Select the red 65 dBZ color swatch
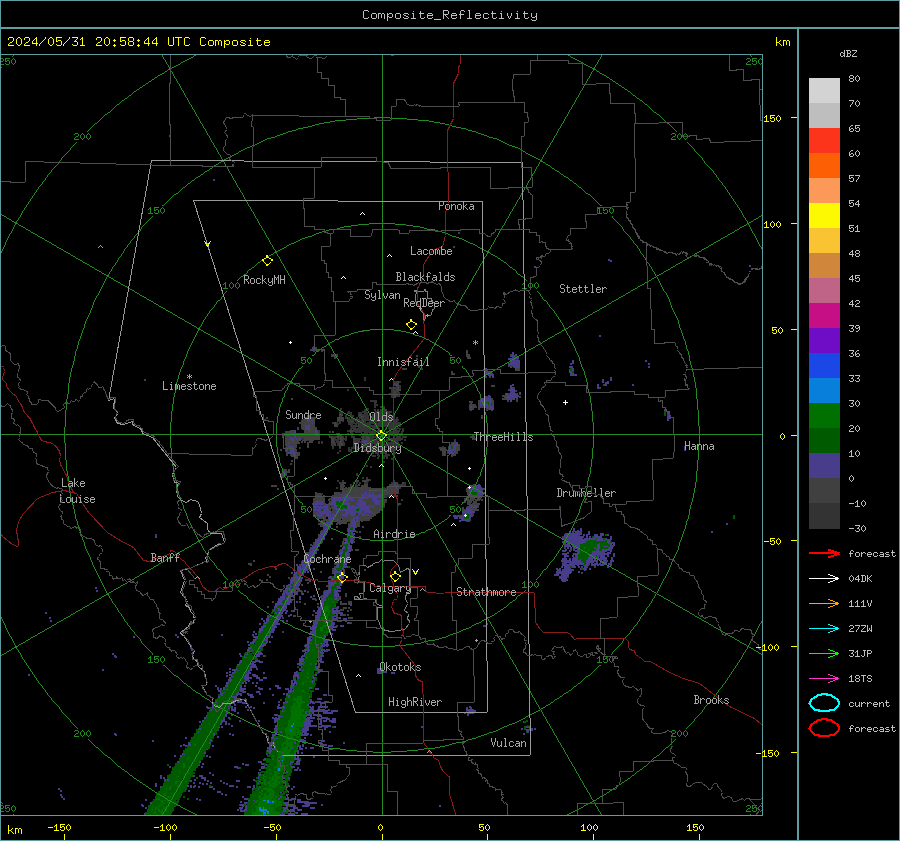Image resolution: width=900 pixels, height=841 pixels. click(824, 140)
